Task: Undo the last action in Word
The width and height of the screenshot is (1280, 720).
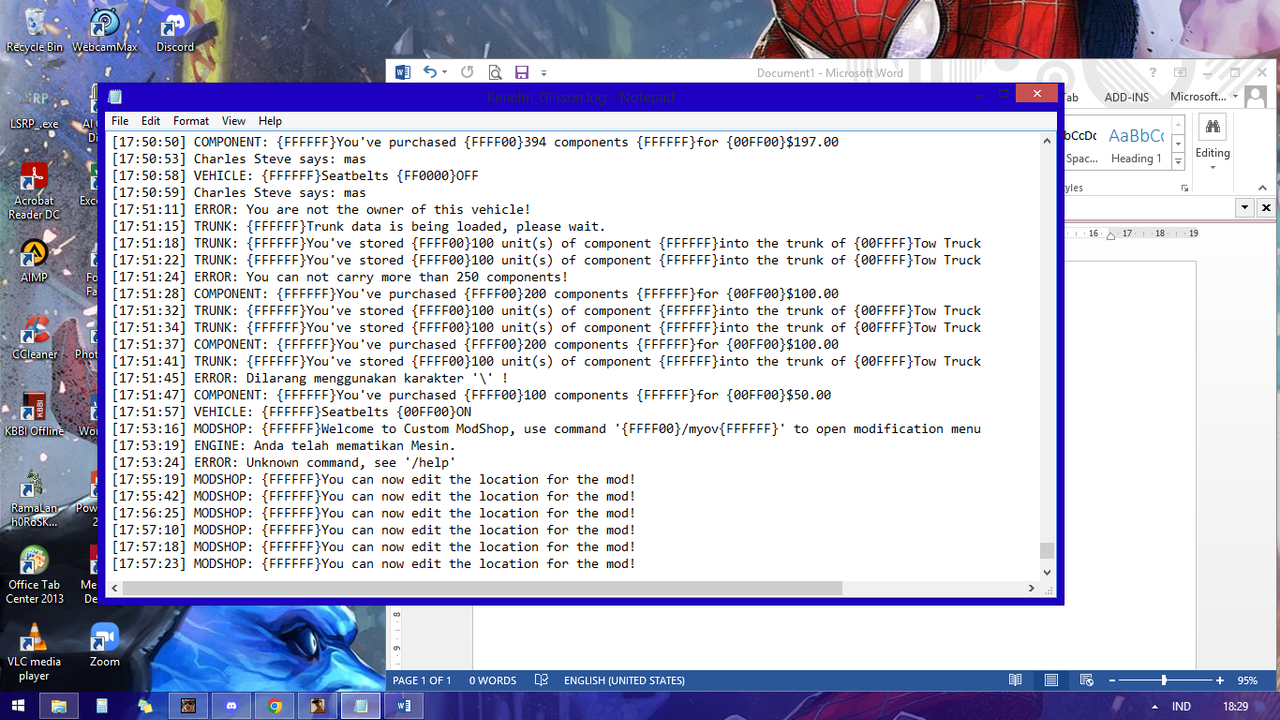Action: [x=429, y=72]
